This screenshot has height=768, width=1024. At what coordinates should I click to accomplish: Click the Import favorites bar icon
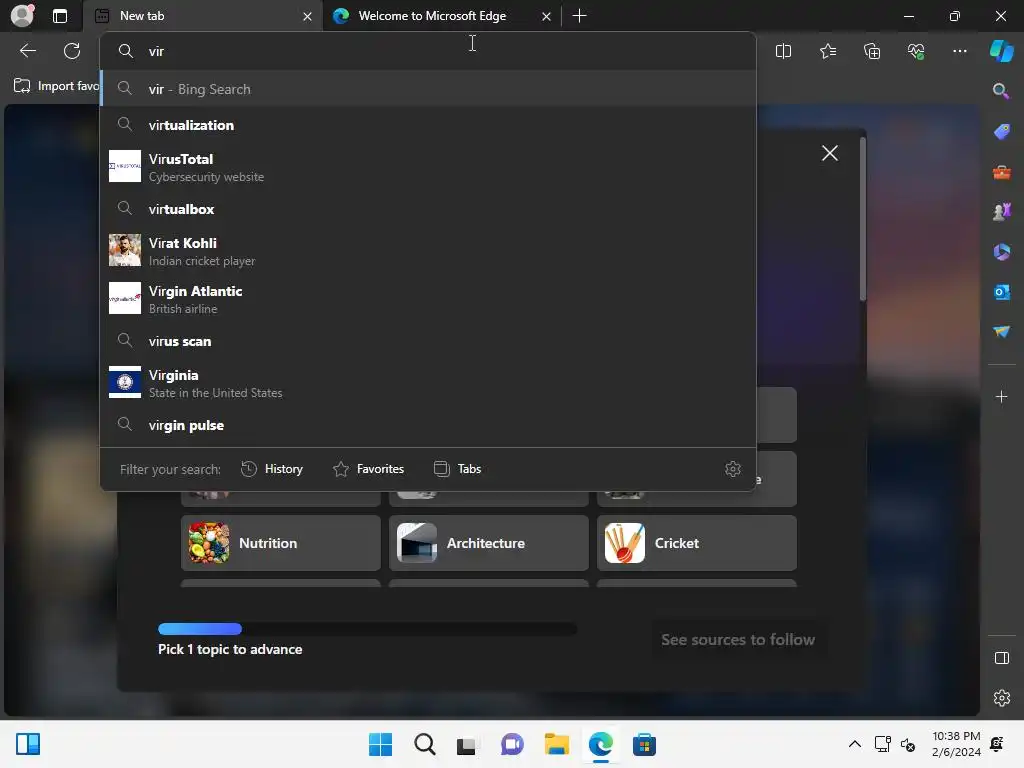(x=22, y=86)
